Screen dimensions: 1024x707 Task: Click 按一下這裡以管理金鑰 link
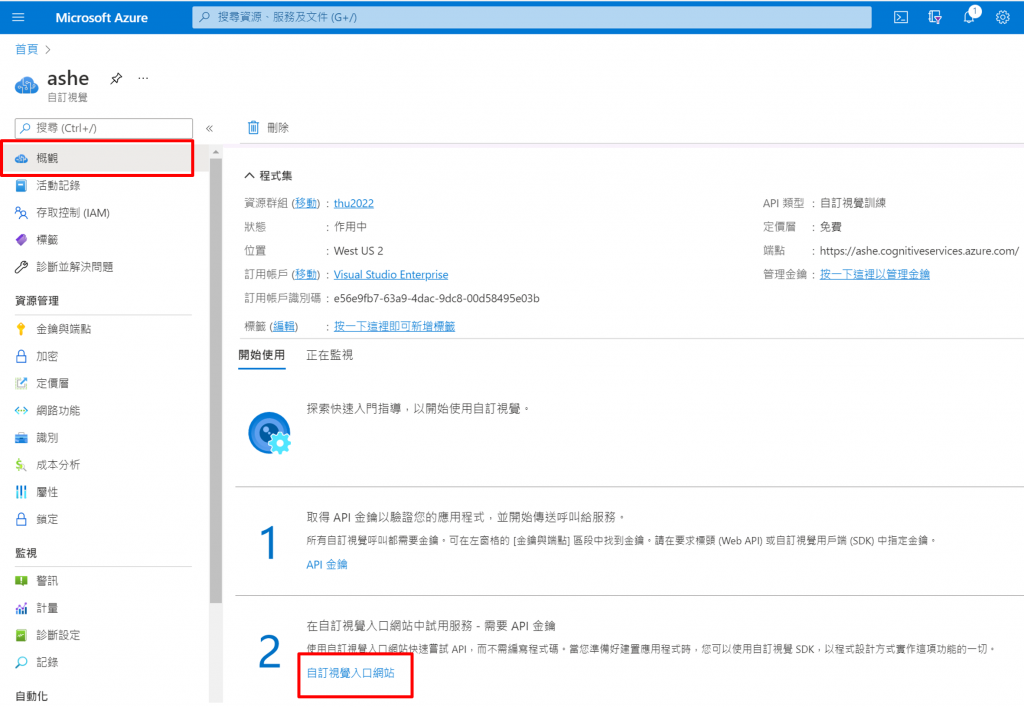coord(874,274)
